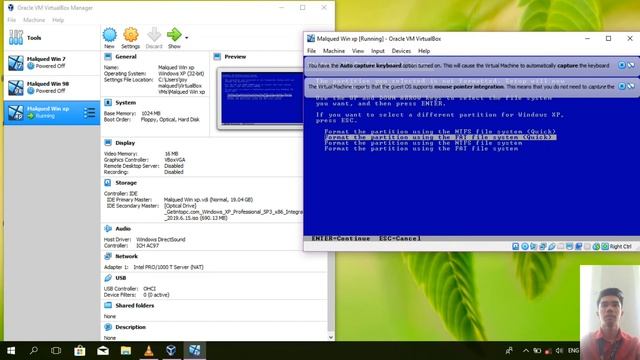Open the Storage section heading link
Image resolution: width=640 pixels, height=360 pixels.
(126, 183)
